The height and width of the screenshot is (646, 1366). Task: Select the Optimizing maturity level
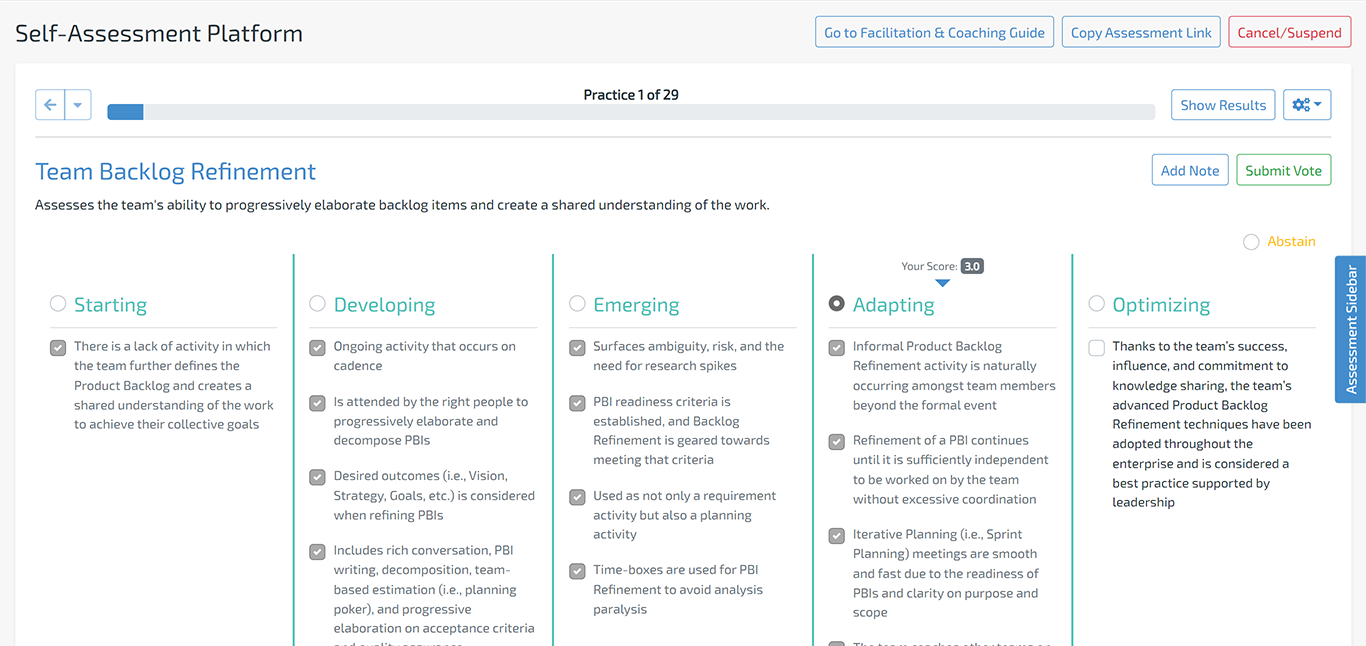click(x=1096, y=303)
